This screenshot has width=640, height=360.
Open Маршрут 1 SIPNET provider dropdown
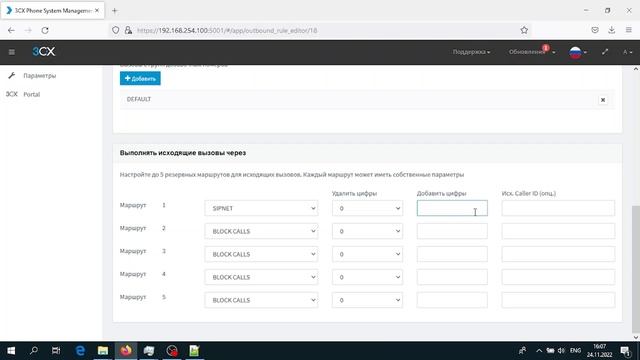pyautogui.click(x=261, y=208)
